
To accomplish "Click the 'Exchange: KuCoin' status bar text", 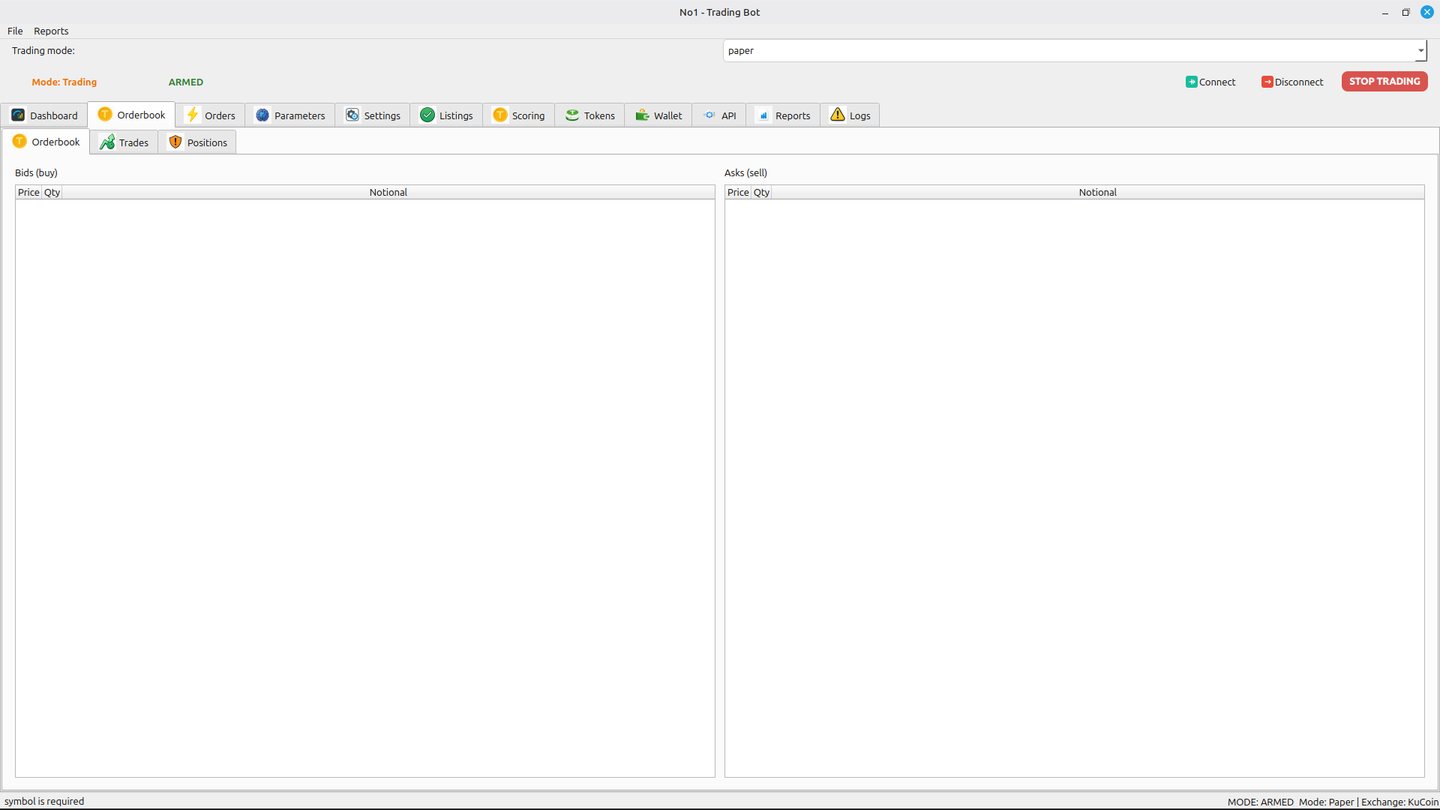I will [x=1400, y=802].
